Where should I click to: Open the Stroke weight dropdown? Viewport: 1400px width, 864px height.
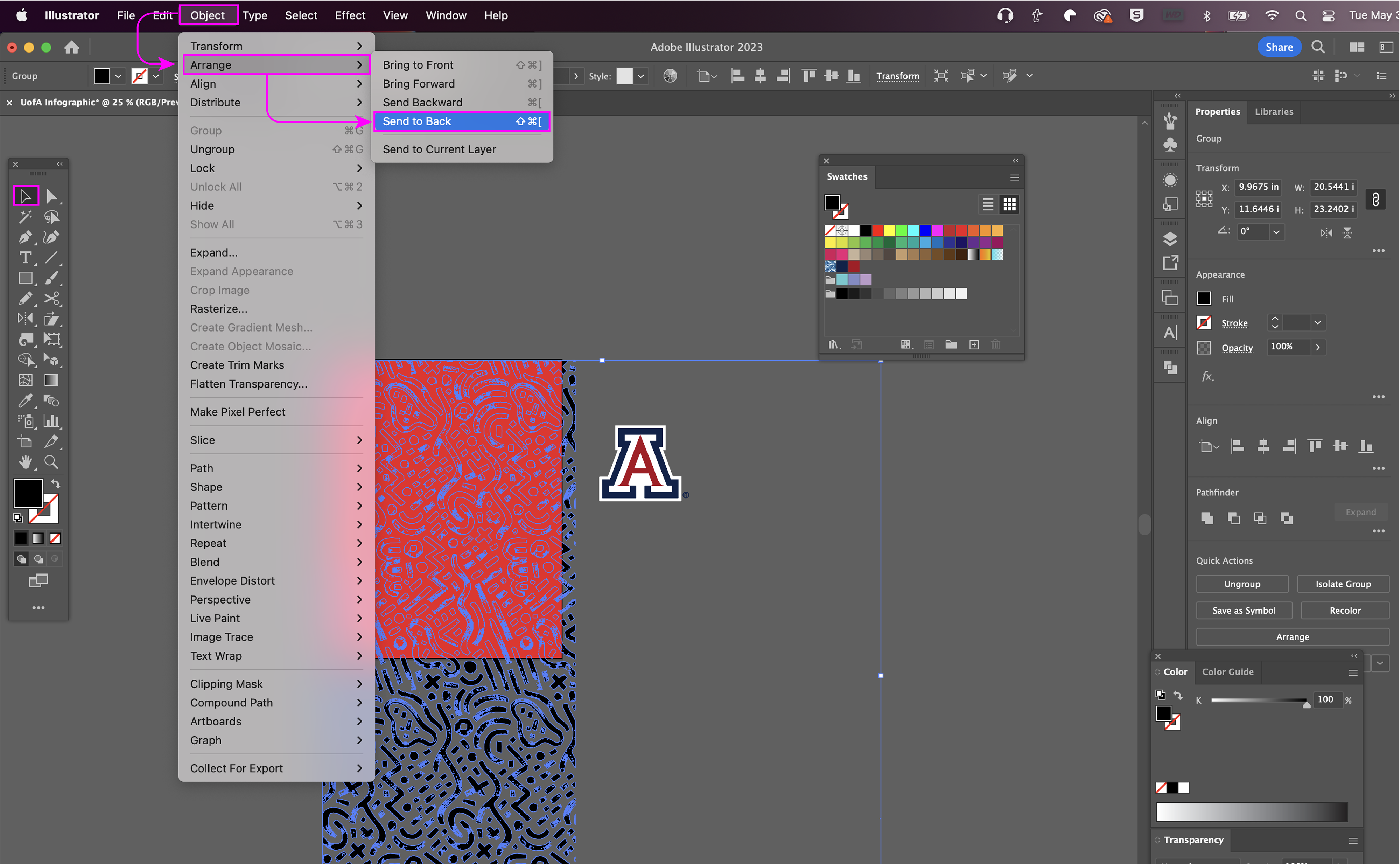[1317, 323]
